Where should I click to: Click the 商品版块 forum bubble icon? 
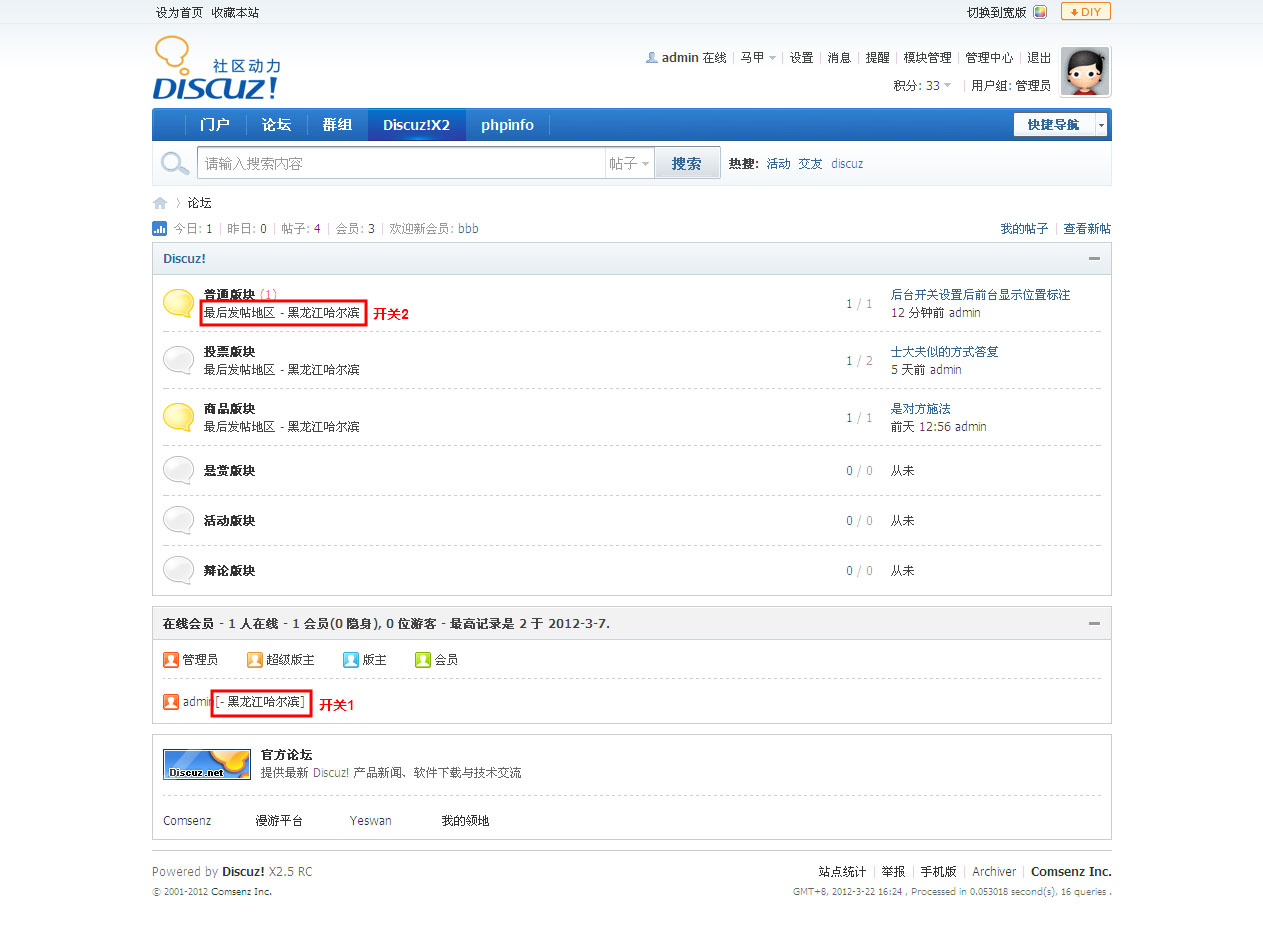coord(179,417)
